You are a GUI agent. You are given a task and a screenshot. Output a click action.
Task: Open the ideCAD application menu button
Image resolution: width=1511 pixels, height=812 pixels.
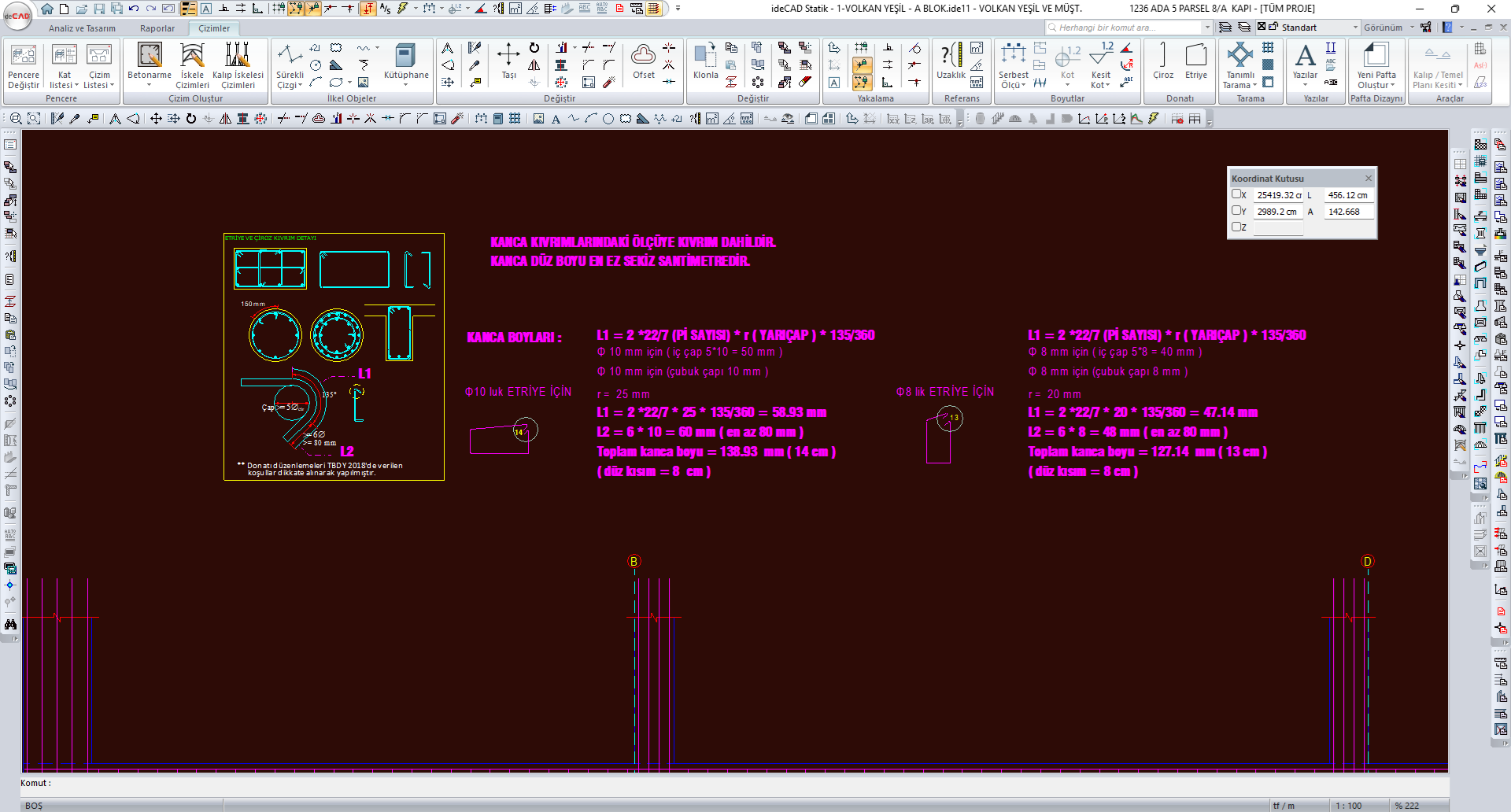pyautogui.click(x=17, y=15)
